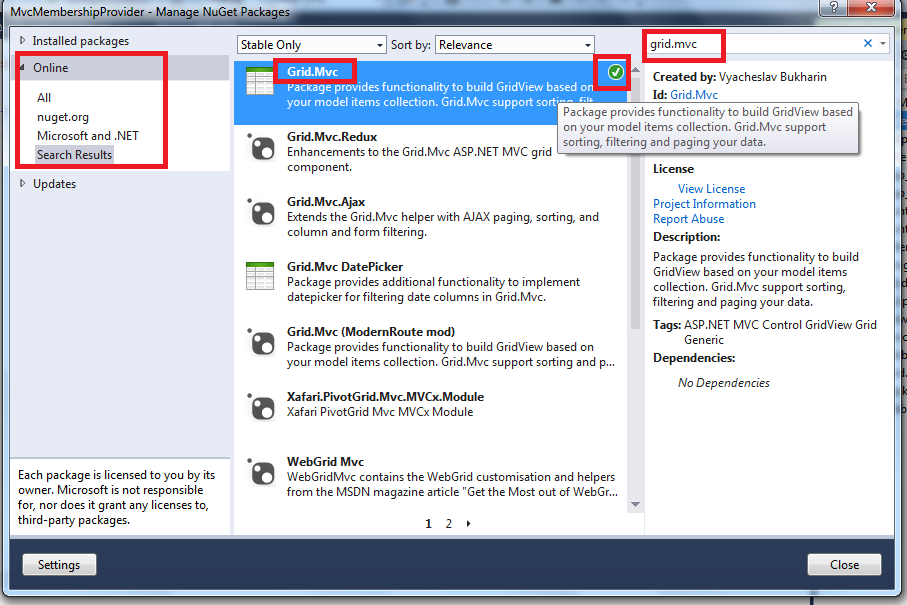Select Microsoft and .NET source
The width and height of the screenshot is (907, 605).
pos(88,136)
